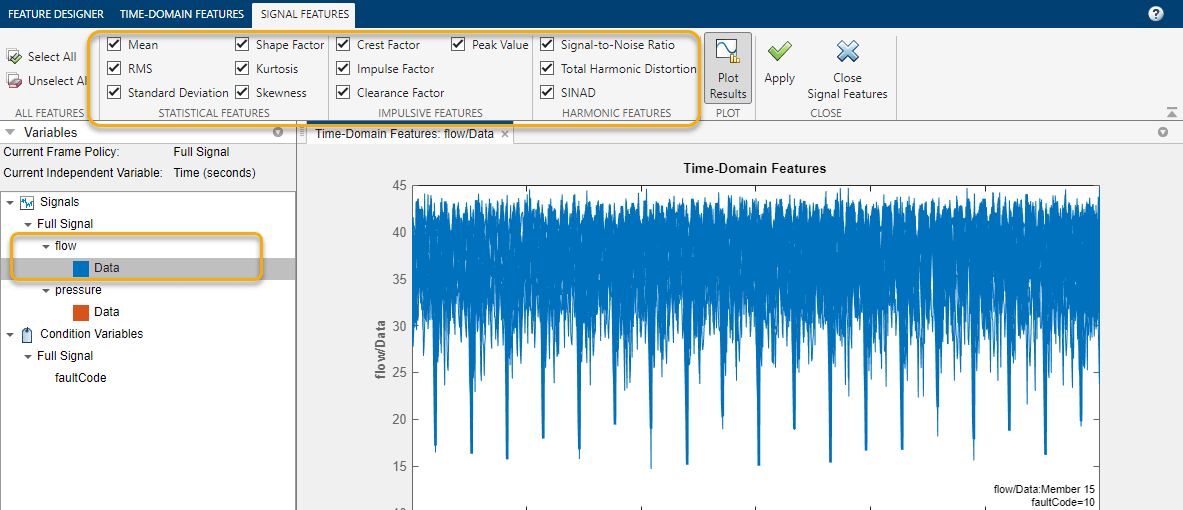Screen dimensions: 1183x510
Task: Switch to the Feature Designer tab
Action: [x=57, y=14]
